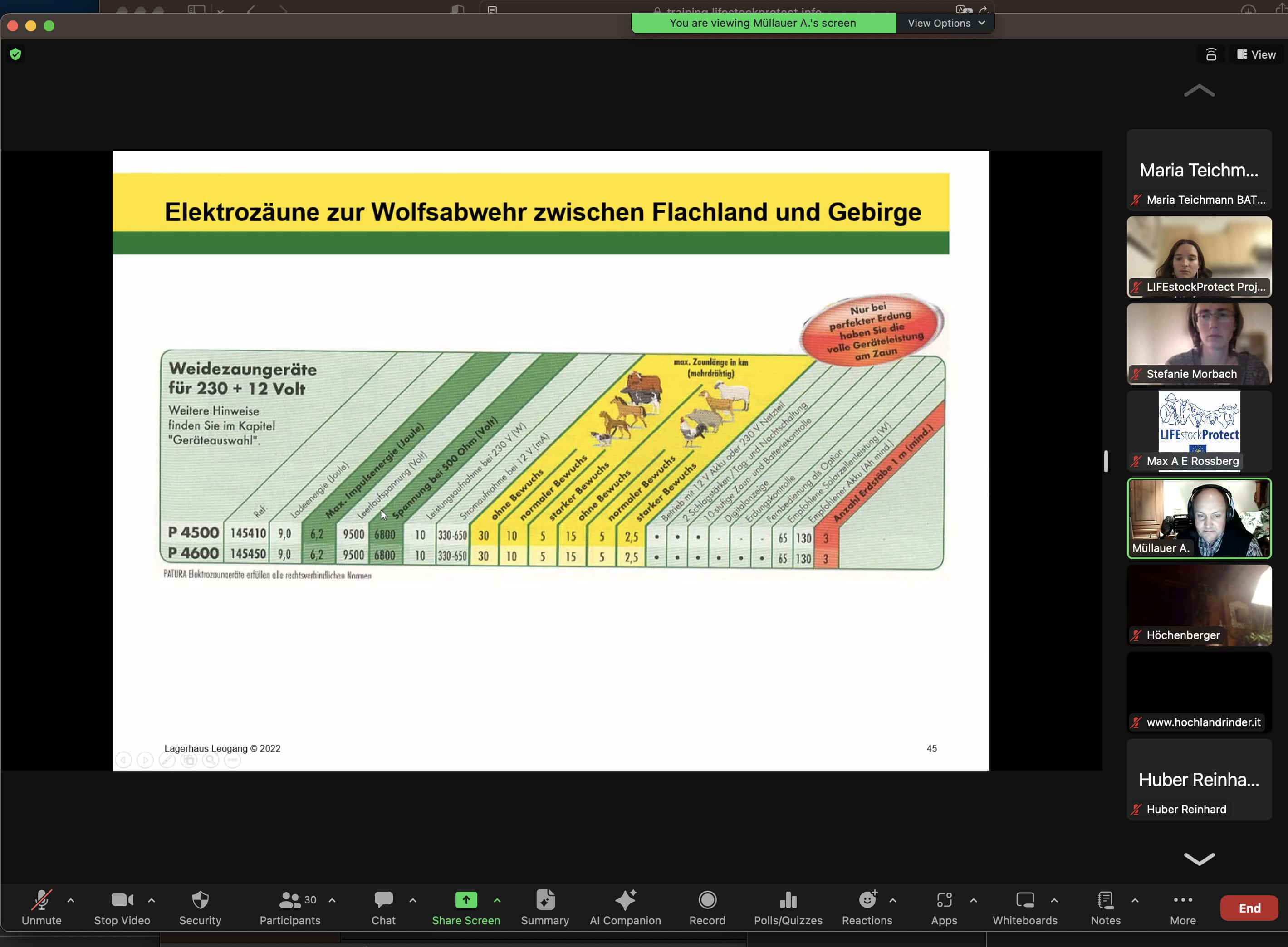Open the More menu in toolbar
The image size is (1288, 947).
pyautogui.click(x=1182, y=908)
